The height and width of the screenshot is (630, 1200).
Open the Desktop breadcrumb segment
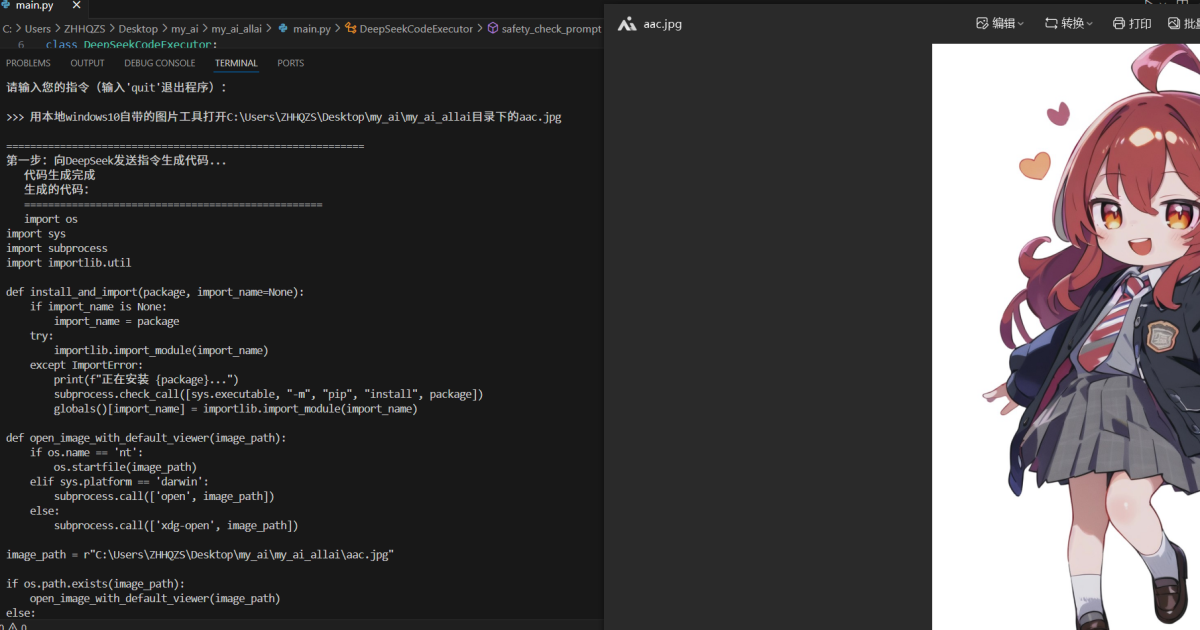click(138, 29)
